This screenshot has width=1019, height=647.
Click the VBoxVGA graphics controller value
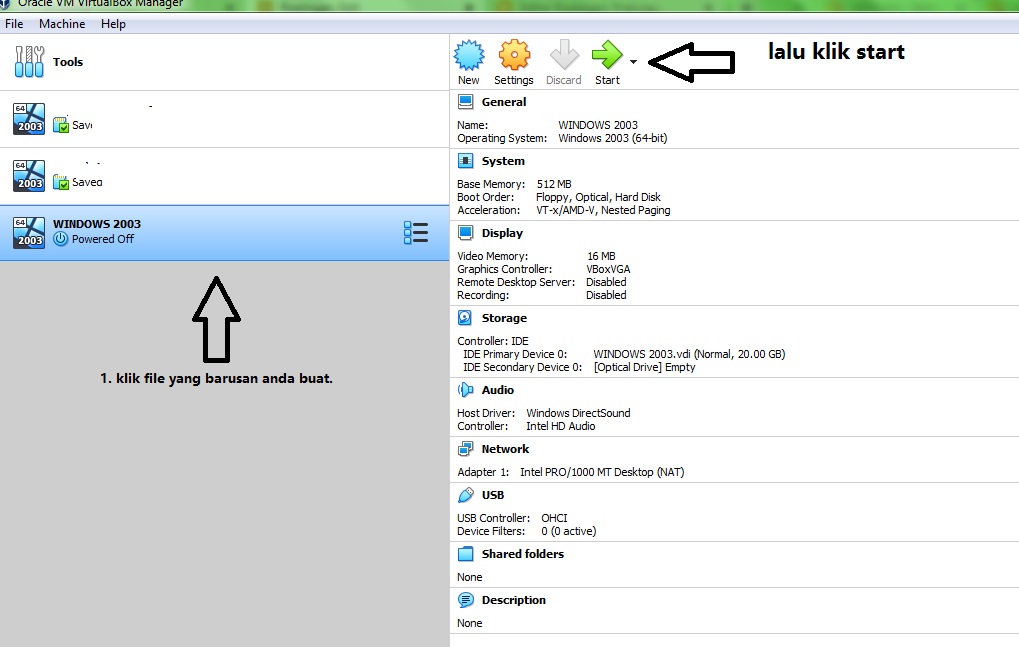click(x=608, y=270)
